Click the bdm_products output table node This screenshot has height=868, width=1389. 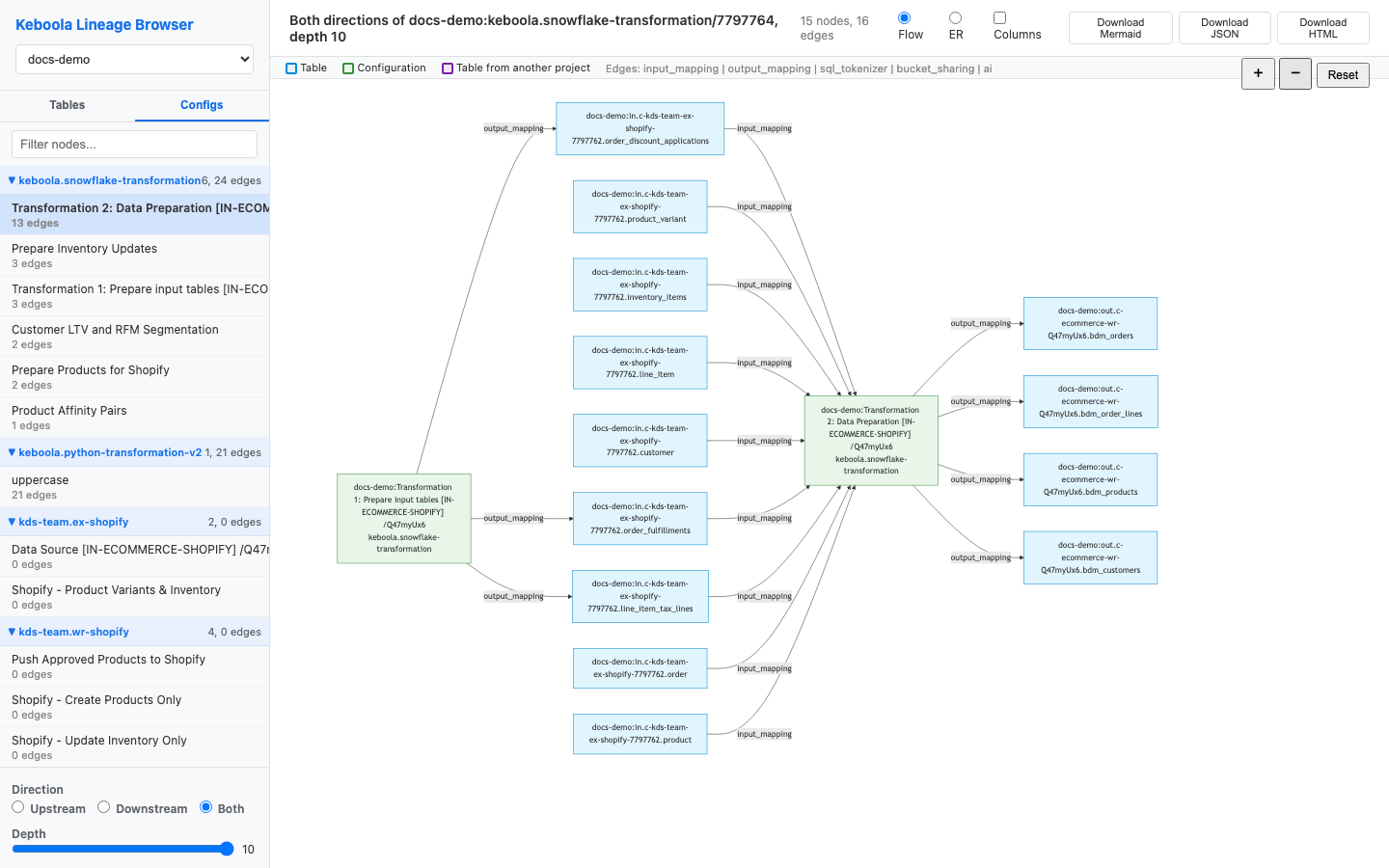pos(1090,479)
